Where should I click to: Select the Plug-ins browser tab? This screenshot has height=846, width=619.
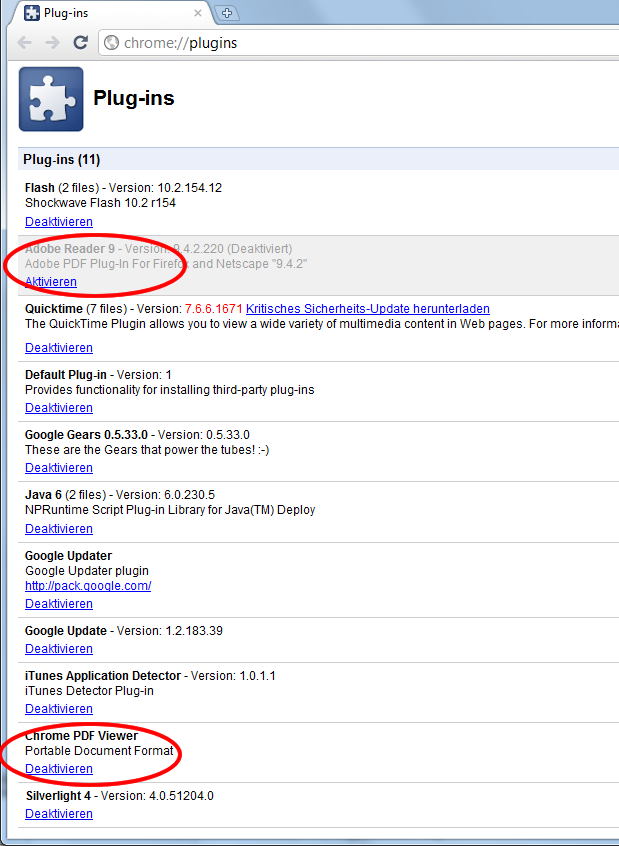(113, 13)
